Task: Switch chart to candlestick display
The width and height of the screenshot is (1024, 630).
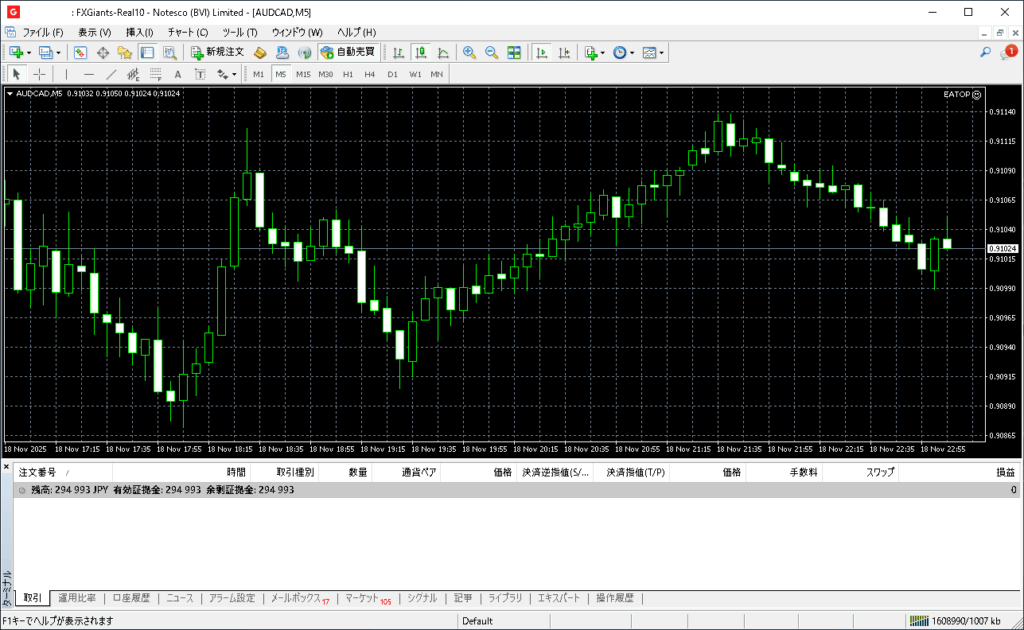Action: (420, 52)
